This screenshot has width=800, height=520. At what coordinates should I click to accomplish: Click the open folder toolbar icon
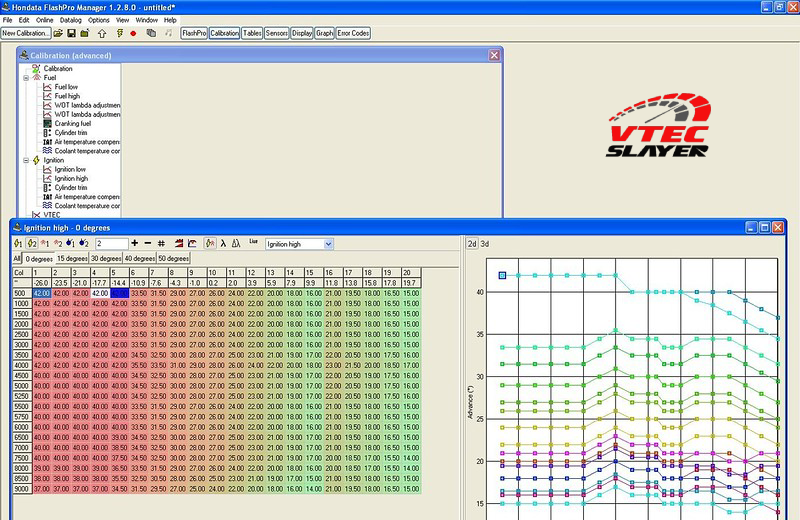tap(58, 33)
